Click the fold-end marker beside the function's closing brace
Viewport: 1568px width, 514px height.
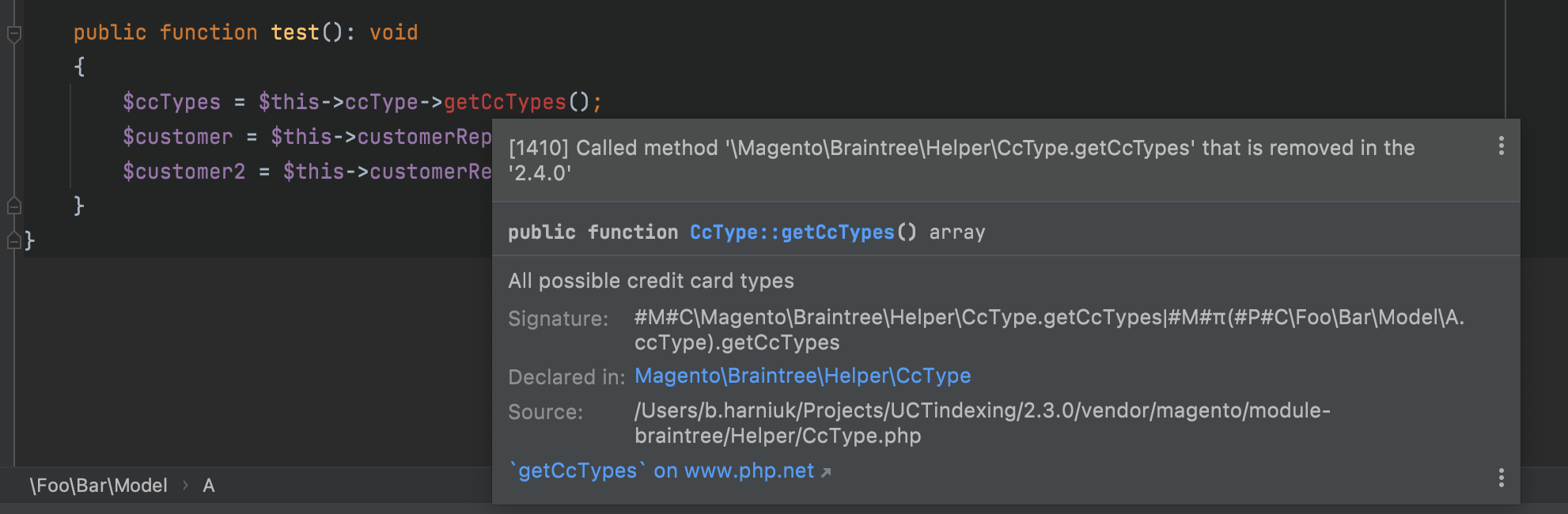[13, 206]
